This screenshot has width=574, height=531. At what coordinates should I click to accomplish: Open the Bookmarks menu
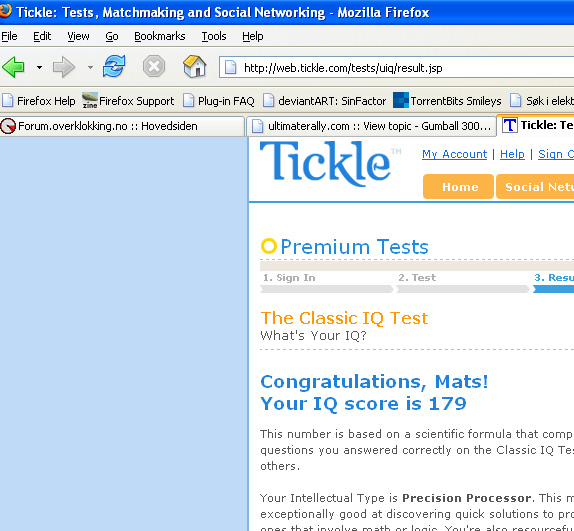pyautogui.click(x=160, y=36)
